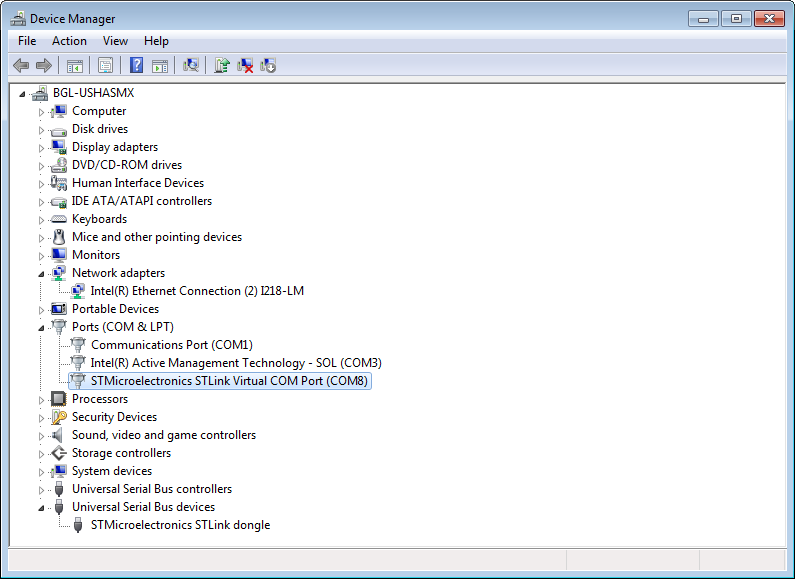
Task: Click Show/Hide Console Tree toolbar icon
Action: coord(75,65)
